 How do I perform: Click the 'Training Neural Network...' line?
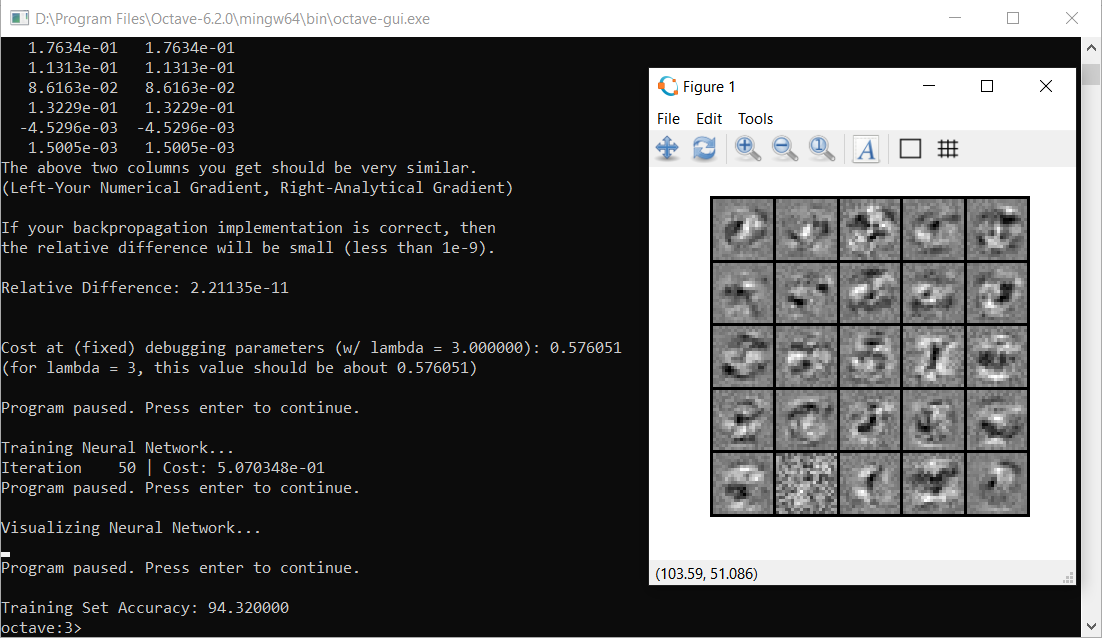(x=117, y=448)
